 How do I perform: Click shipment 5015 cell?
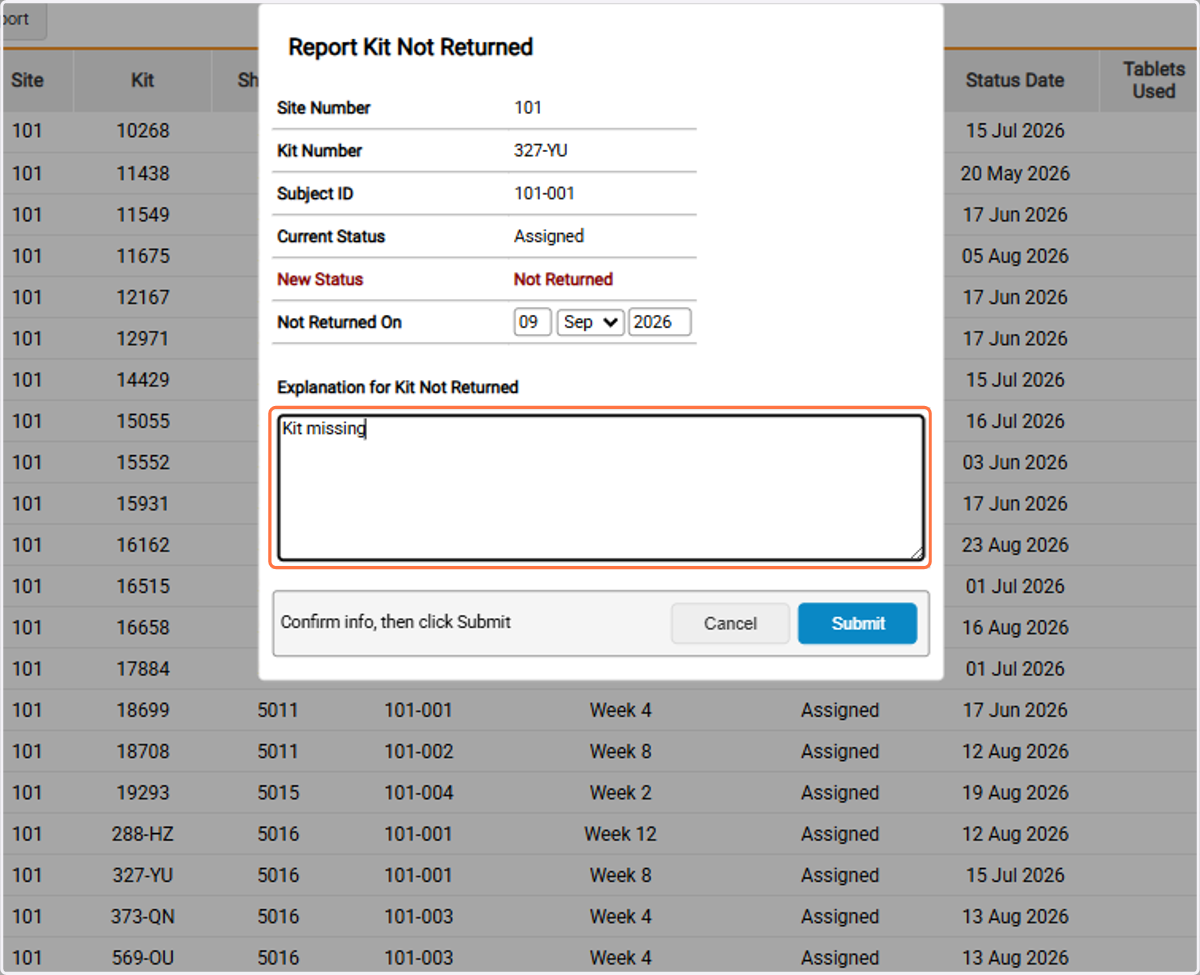click(x=278, y=793)
